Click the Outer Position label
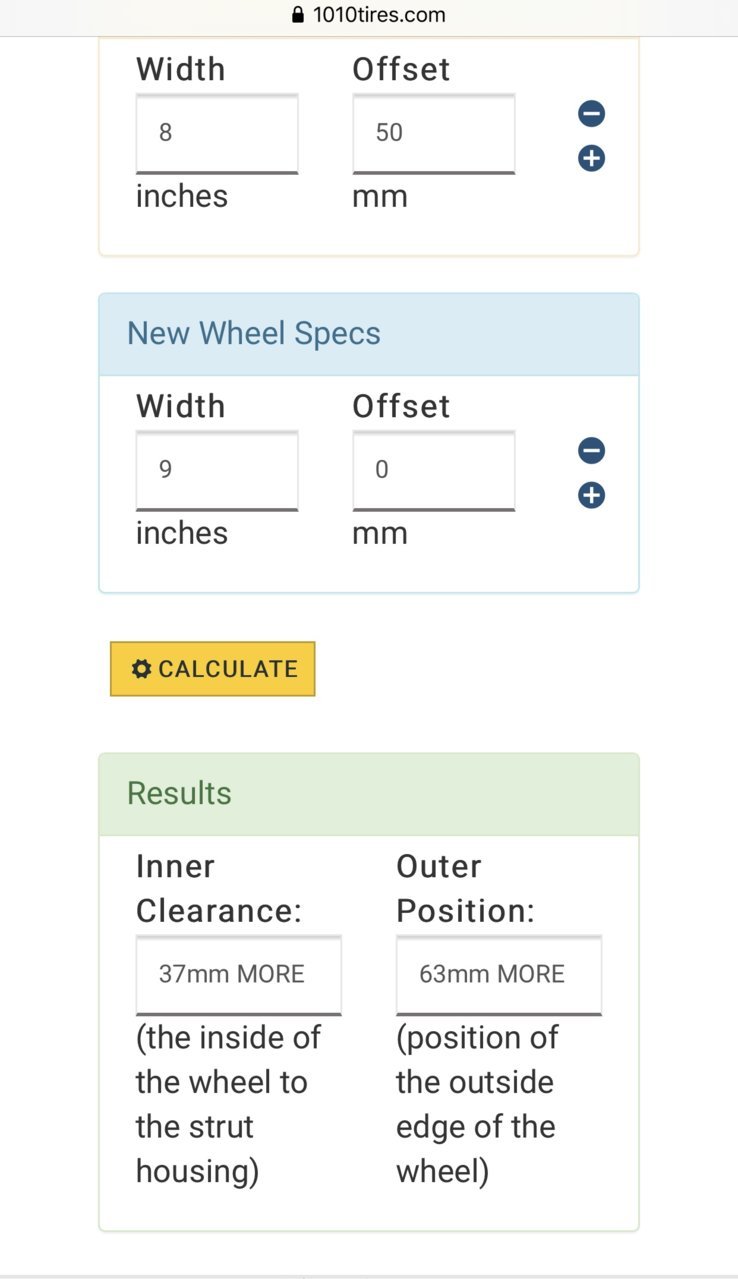The width and height of the screenshot is (738, 1279). pos(465,888)
